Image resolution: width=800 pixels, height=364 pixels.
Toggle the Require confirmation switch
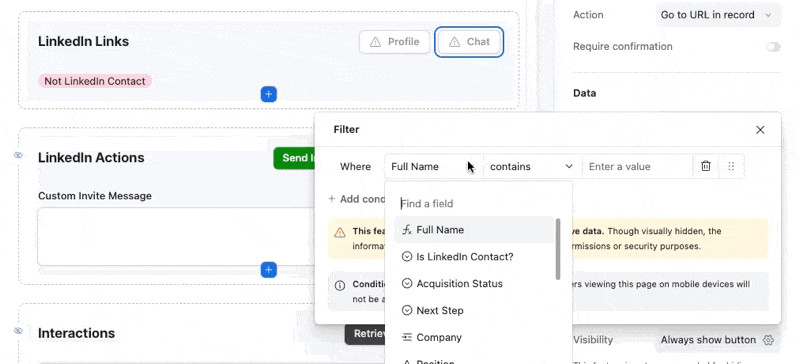point(773,46)
